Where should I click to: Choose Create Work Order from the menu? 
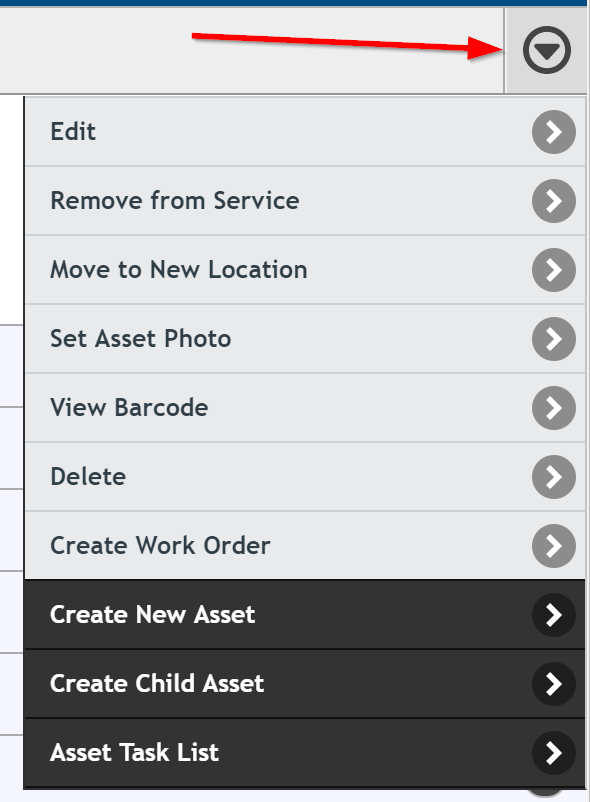click(x=305, y=546)
